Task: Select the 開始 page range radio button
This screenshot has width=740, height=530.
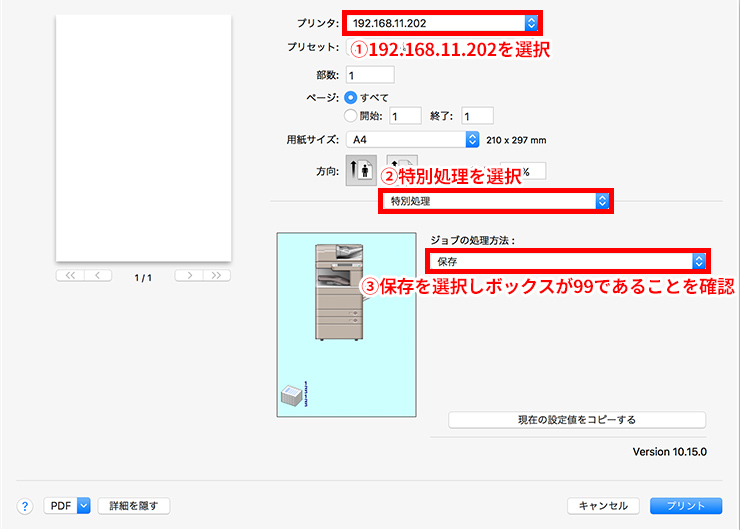Action: click(x=351, y=115)
